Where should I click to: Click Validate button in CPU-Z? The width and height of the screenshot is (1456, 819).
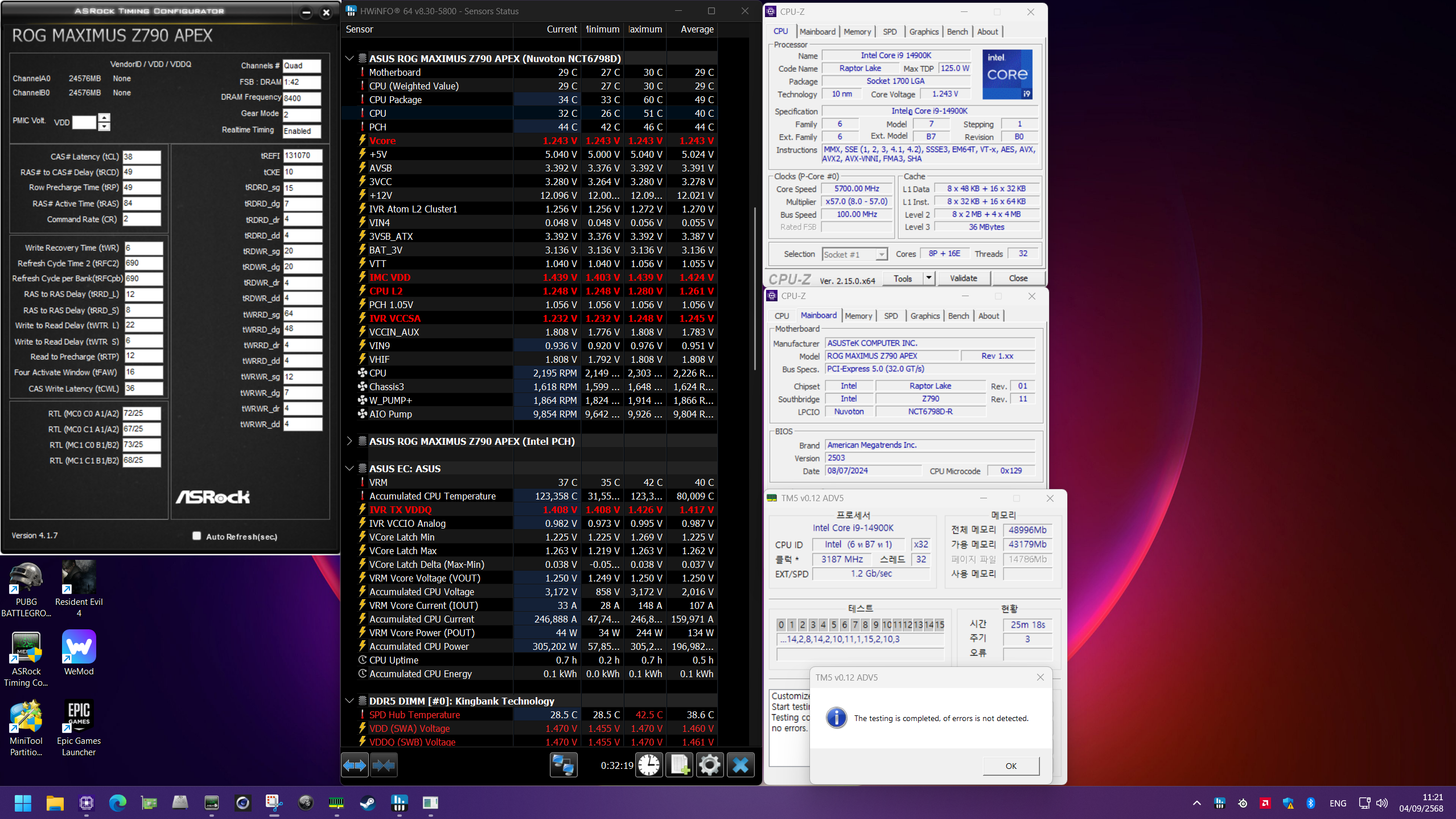pyautogui.click(x=964, y=278)
